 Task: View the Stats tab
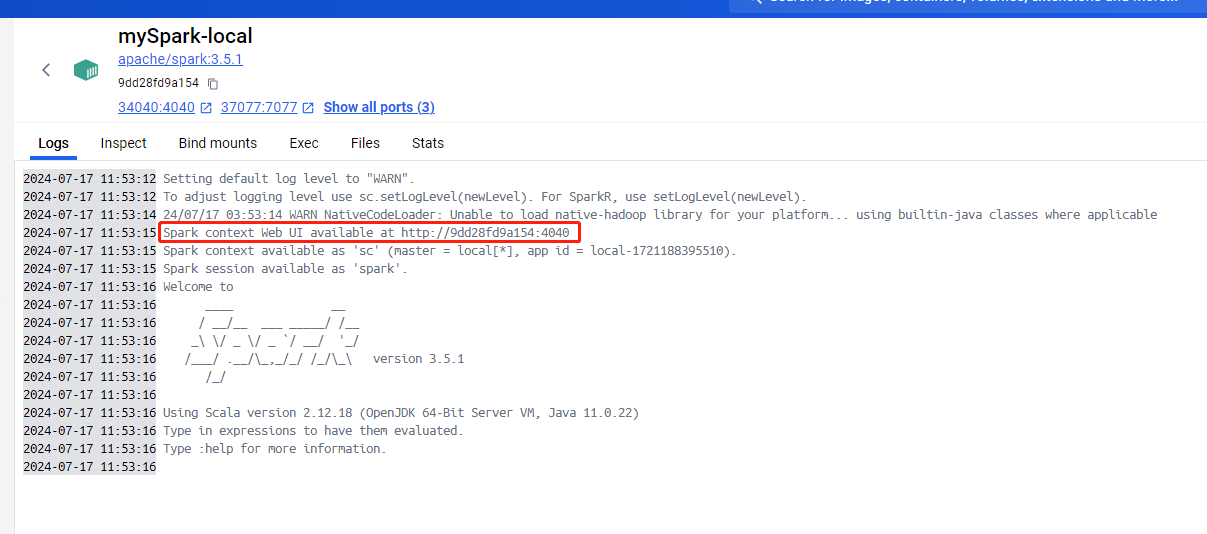[x=428, y=143]
